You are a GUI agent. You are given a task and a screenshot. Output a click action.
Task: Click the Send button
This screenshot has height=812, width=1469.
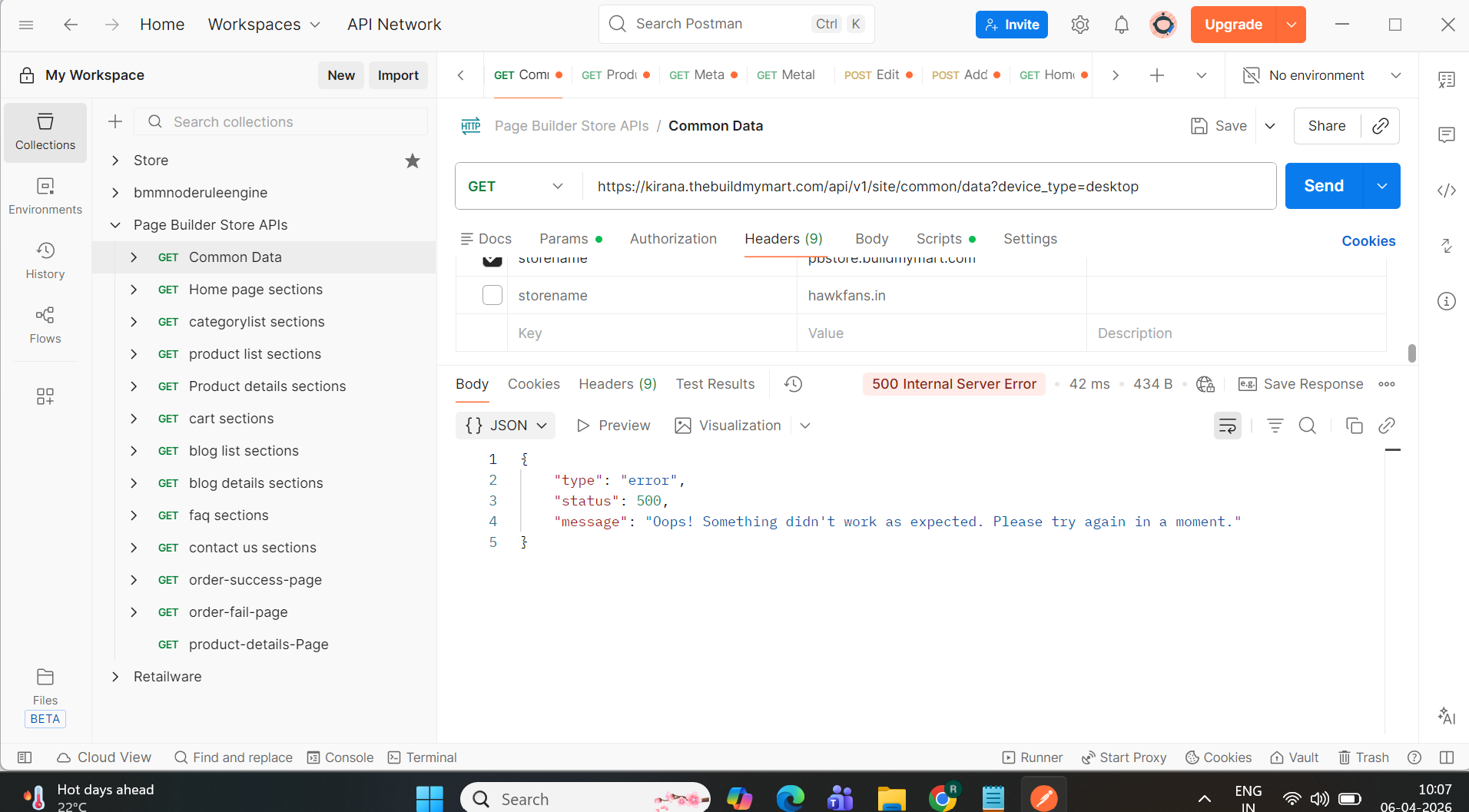tap(1324, 186)
